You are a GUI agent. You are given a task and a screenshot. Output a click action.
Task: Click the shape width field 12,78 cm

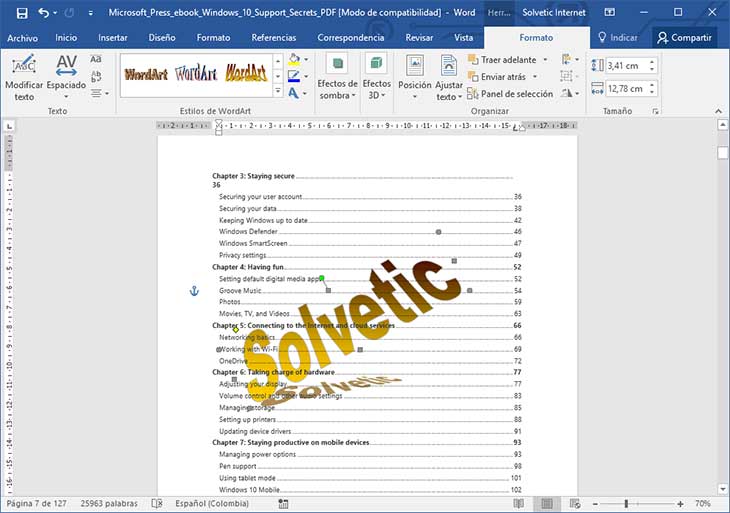pos(626,88)
